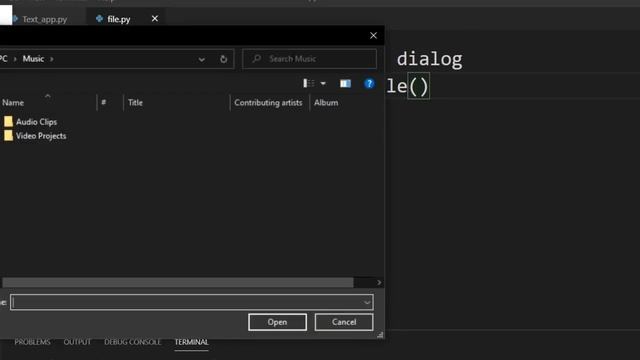Sort by Contributing artists column header
The width and height of the screenshot is (640, 360).
269,102
